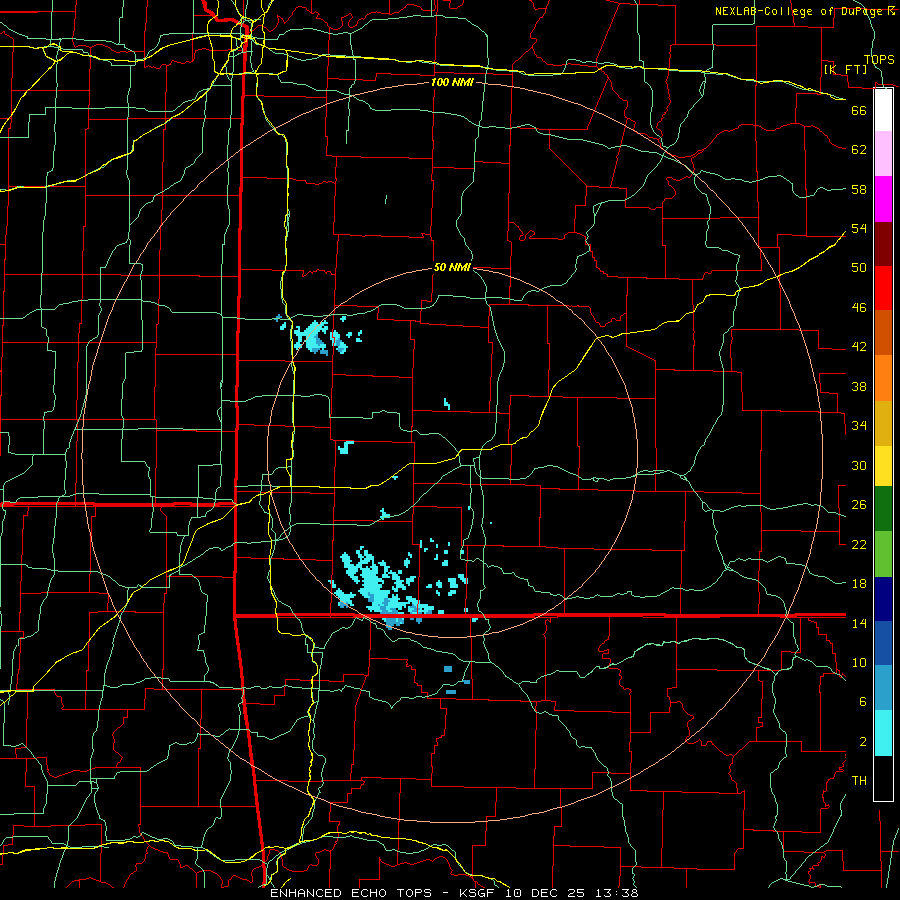
Task: Click the "13:38" timestamp
Action: (x=617, y=893)
